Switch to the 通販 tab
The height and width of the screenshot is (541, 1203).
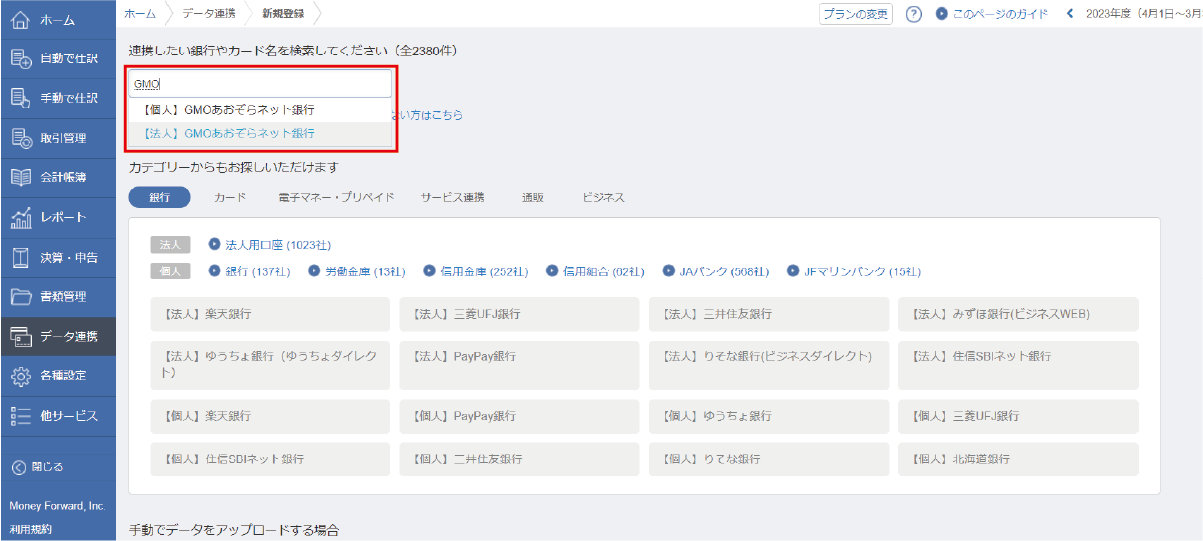pyautogui.click(x=533, y=197)
